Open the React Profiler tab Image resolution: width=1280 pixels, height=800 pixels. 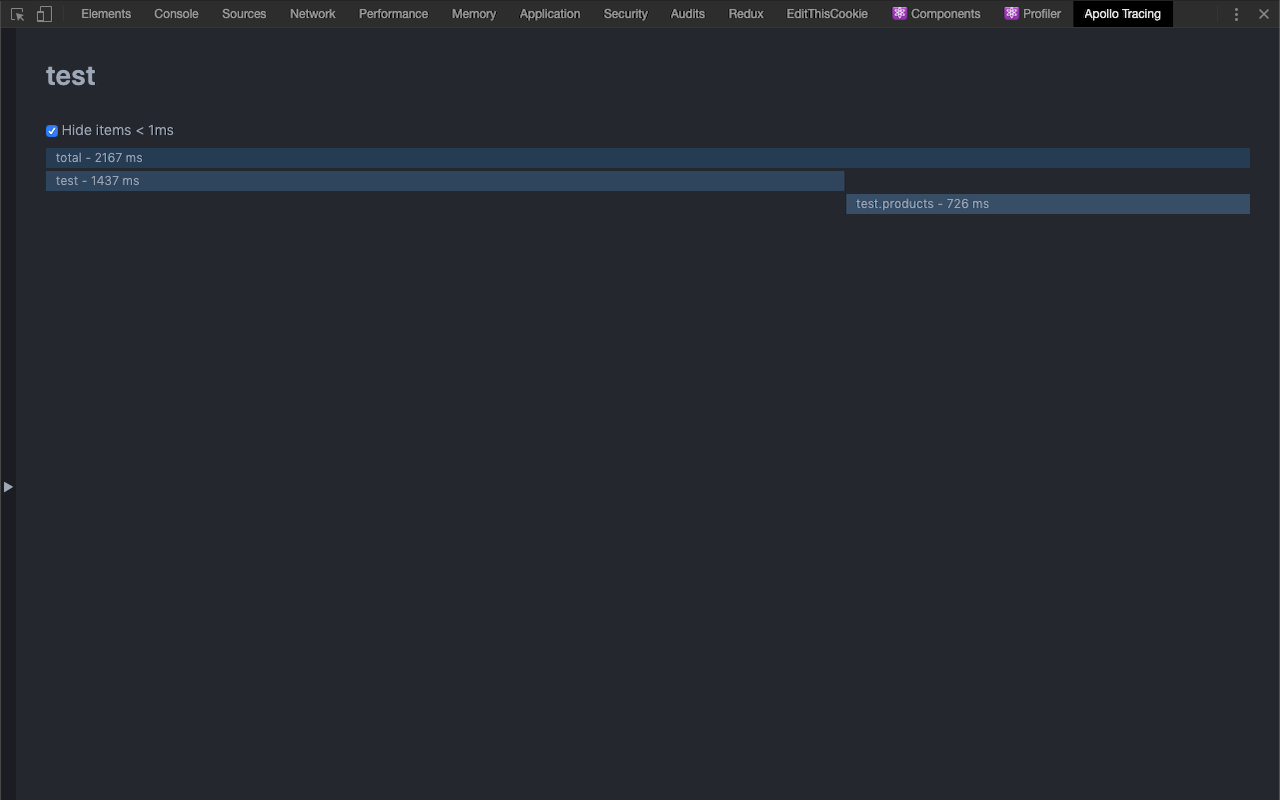click(1033, 14)
